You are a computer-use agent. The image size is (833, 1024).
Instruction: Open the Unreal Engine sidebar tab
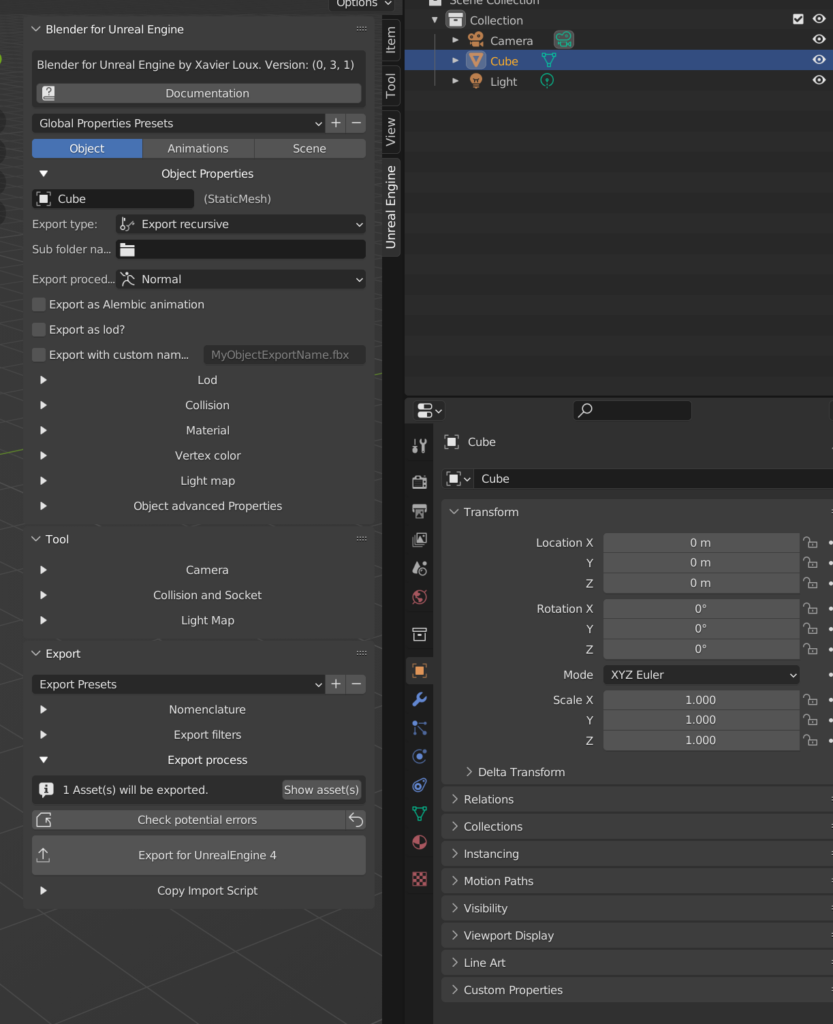click(390, 207)
